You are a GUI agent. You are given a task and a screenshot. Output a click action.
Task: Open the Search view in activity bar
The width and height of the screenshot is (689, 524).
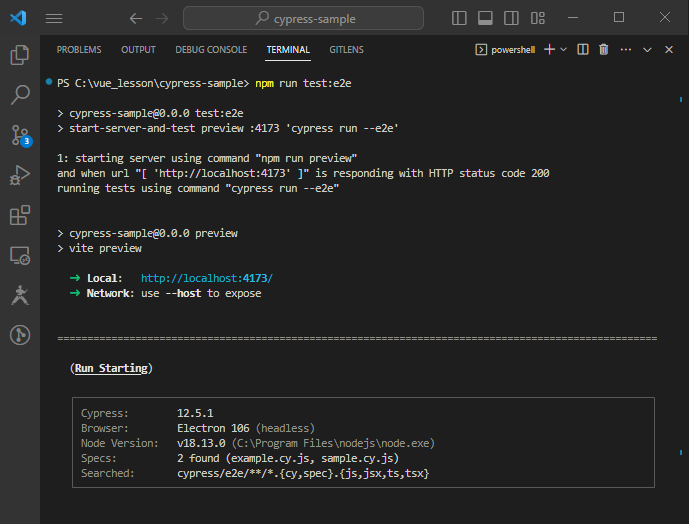20,95
